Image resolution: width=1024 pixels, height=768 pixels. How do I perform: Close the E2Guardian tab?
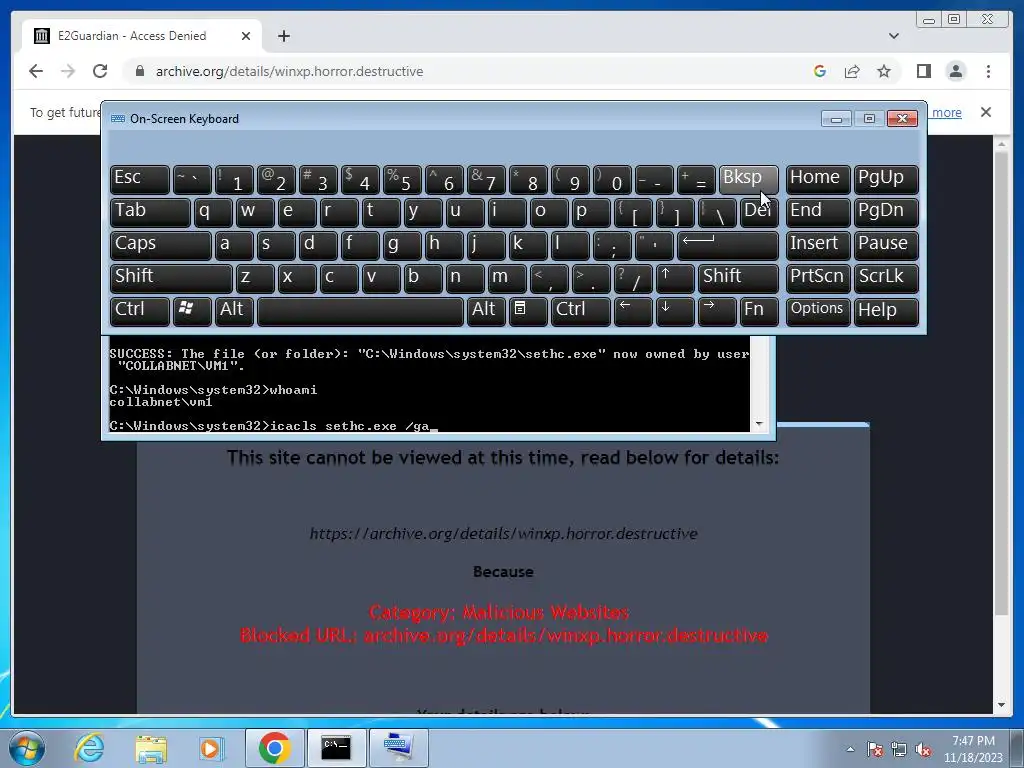click(x=246, y=36)
